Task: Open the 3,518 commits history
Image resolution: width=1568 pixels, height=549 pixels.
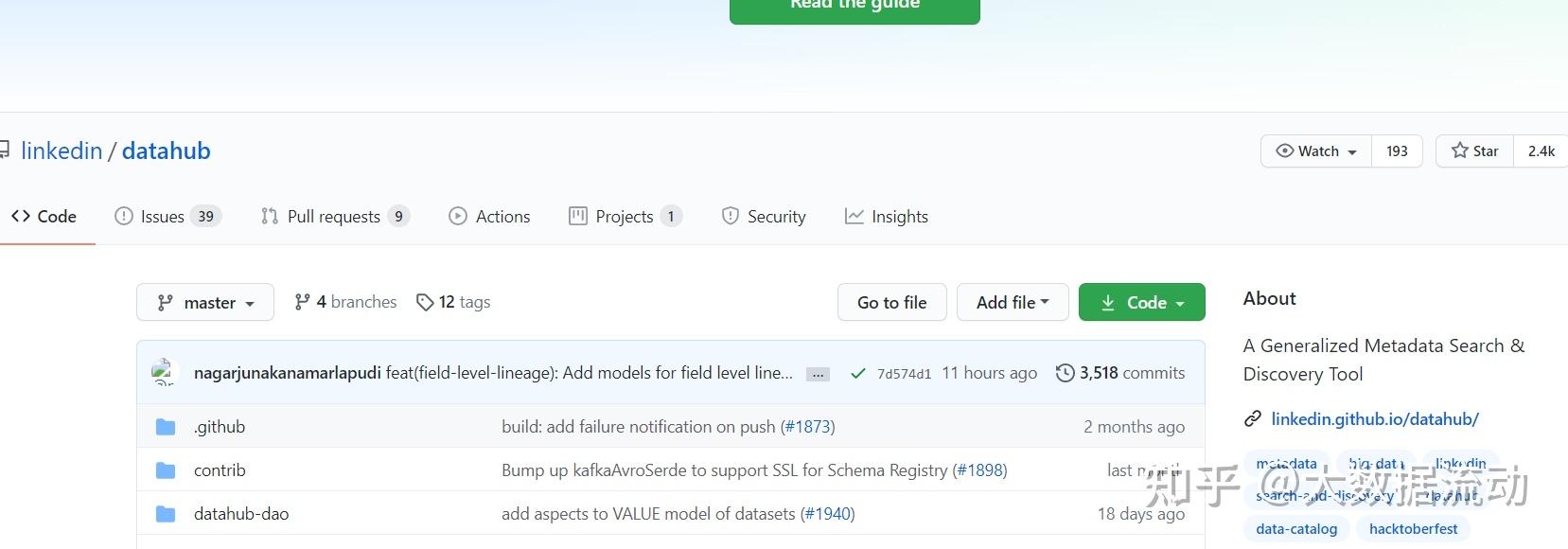Action: click(x=1120, y=373)
